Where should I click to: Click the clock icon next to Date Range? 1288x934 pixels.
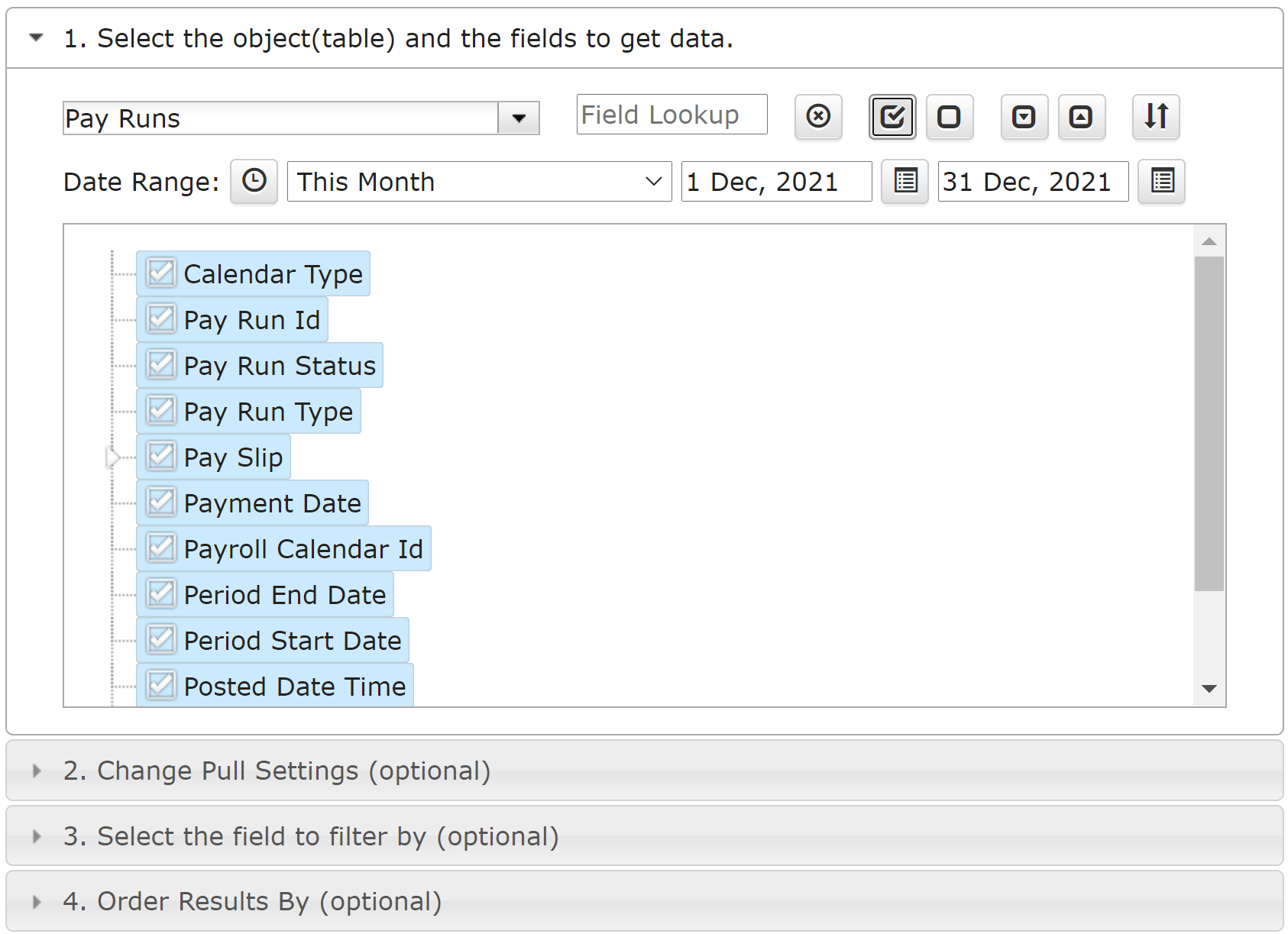click(254, 182)
